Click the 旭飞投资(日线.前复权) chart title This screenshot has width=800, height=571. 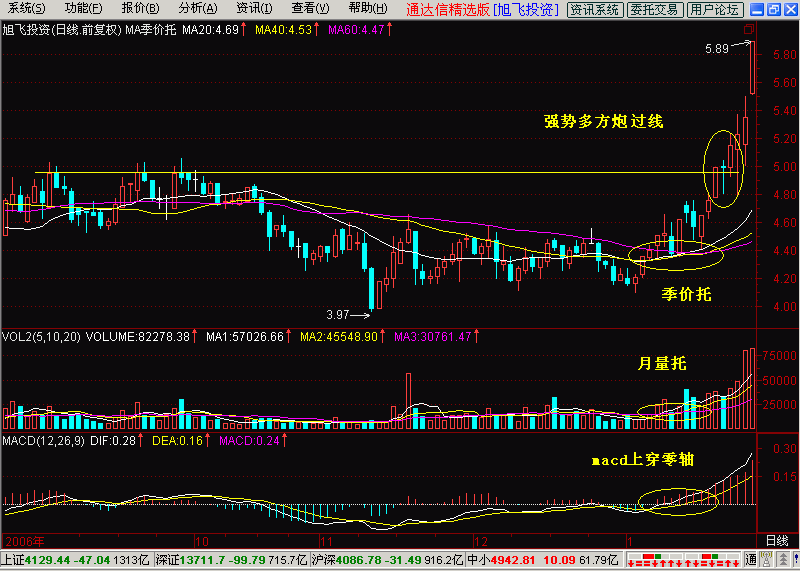pos(62,30)
